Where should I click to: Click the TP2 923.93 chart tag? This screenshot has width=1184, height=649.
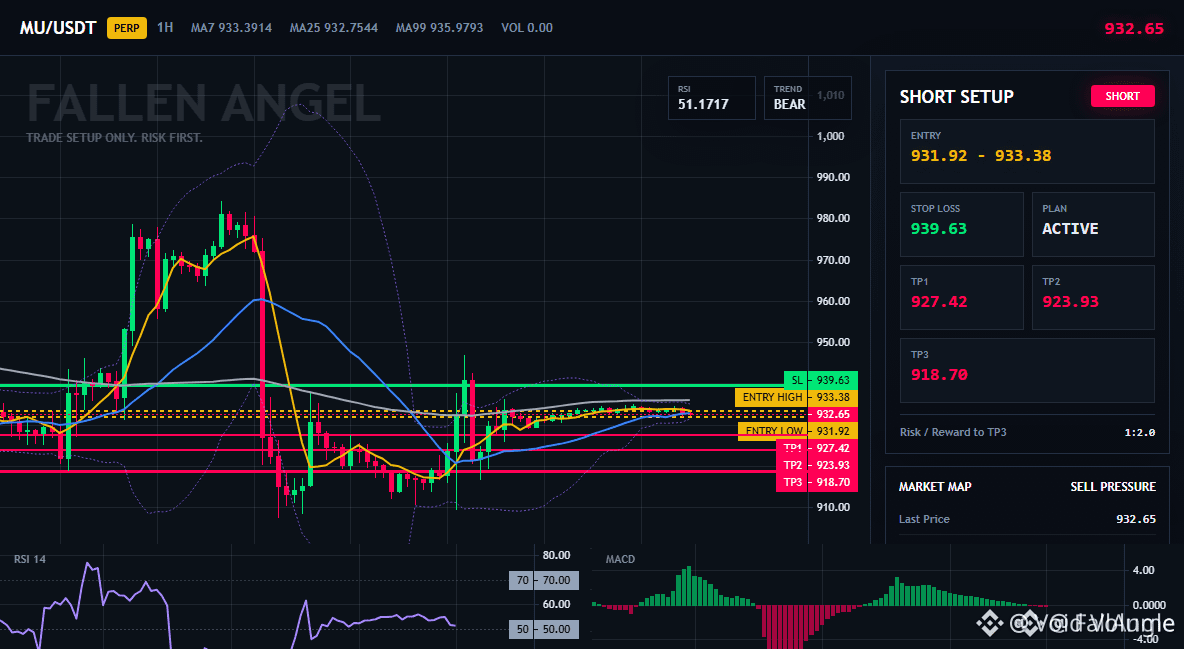pos(817,465)
